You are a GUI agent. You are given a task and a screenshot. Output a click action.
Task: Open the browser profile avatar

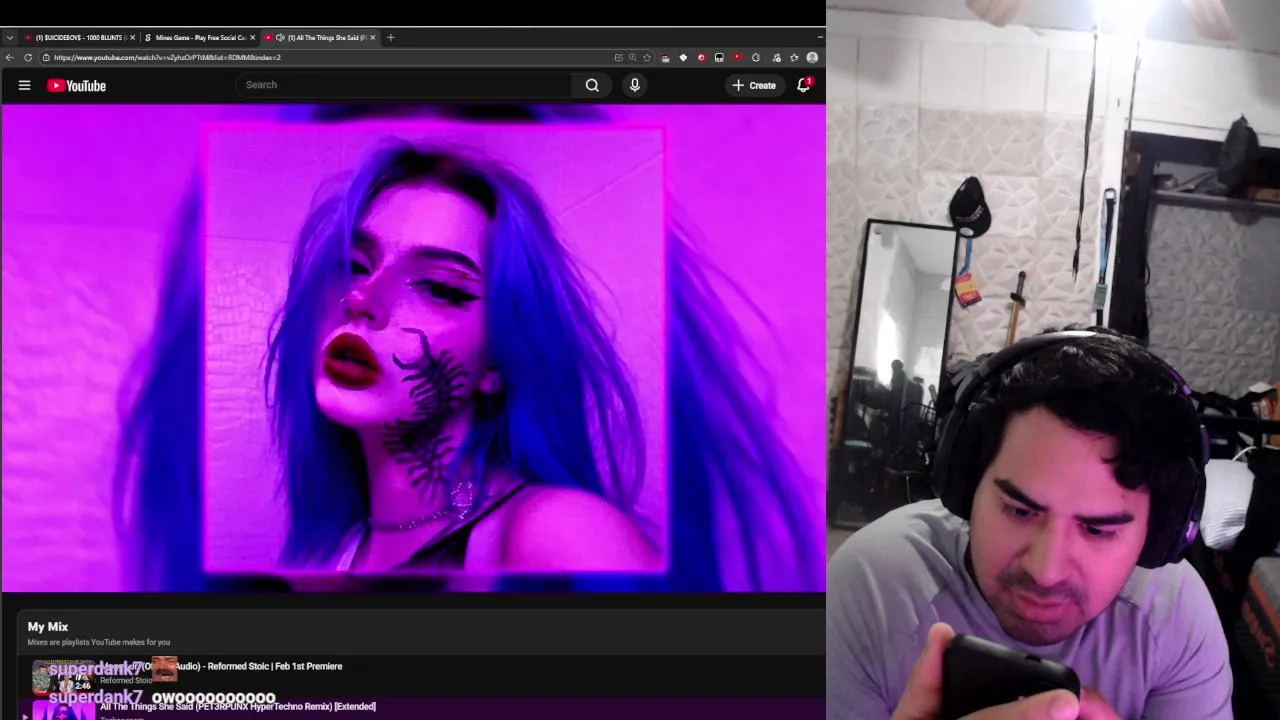click(x=812, y=57)
